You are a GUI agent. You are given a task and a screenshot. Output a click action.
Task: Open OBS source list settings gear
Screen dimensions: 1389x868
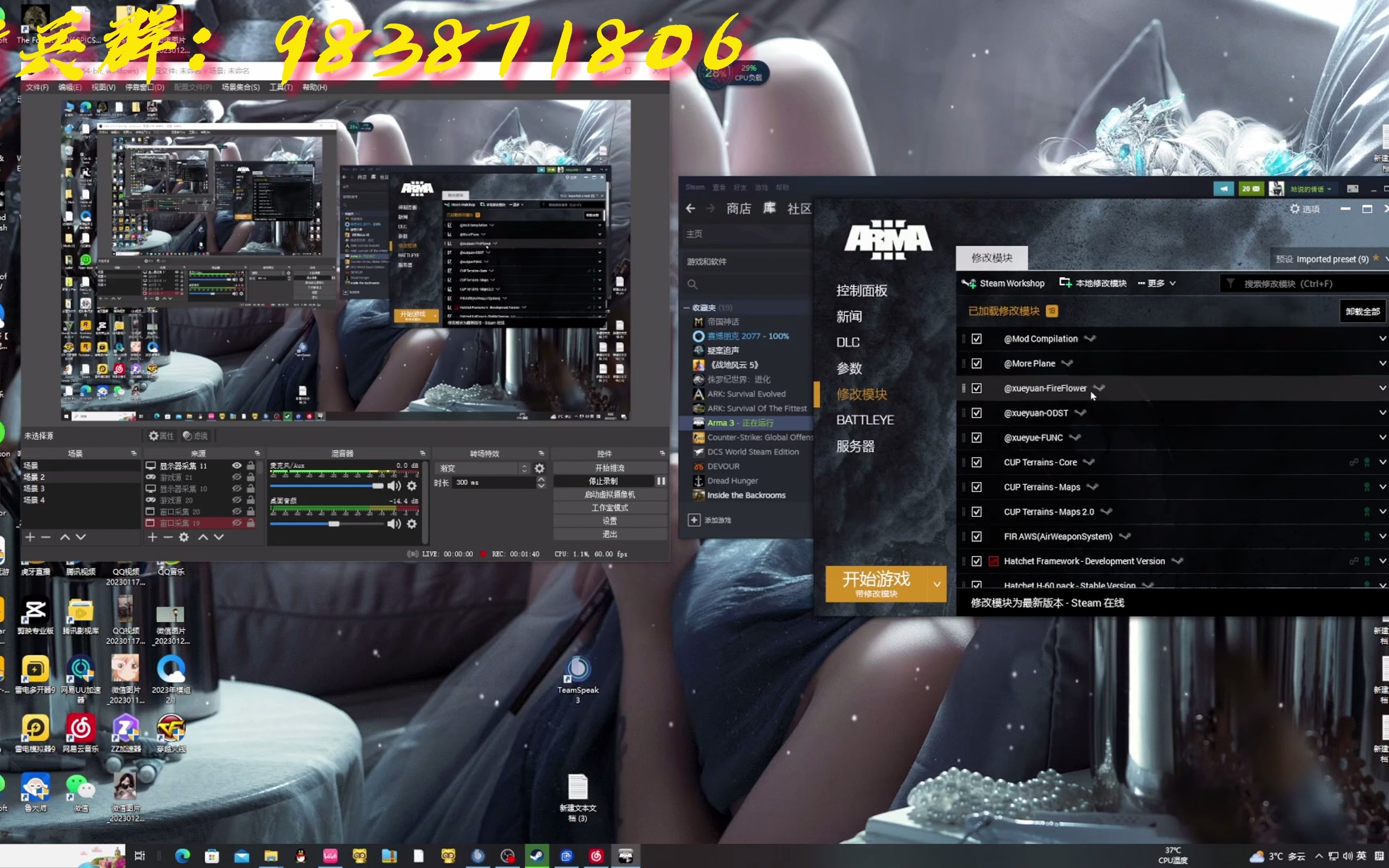tap(184, 537)
